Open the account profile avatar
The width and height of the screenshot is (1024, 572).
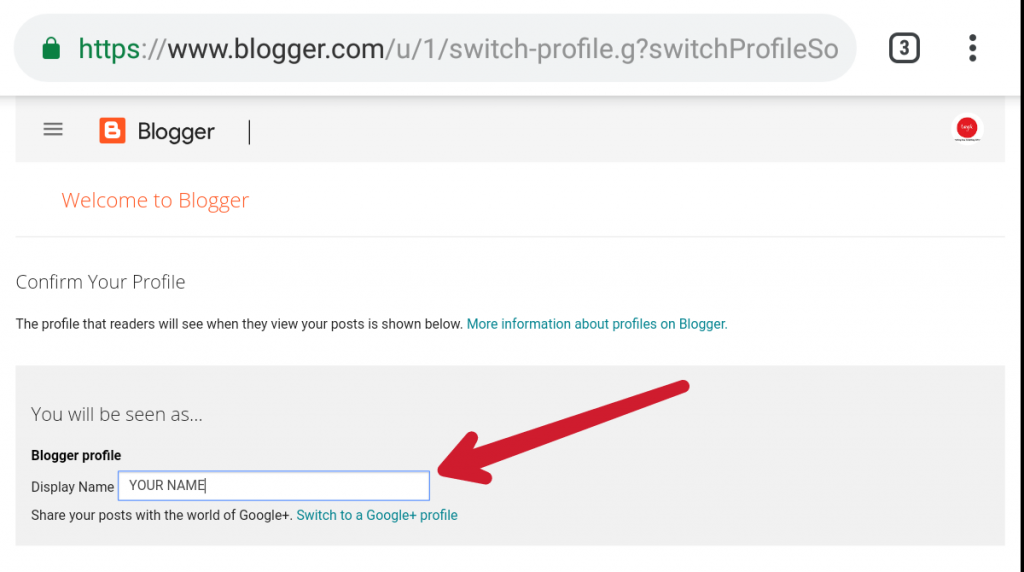[x=966, y=129]
